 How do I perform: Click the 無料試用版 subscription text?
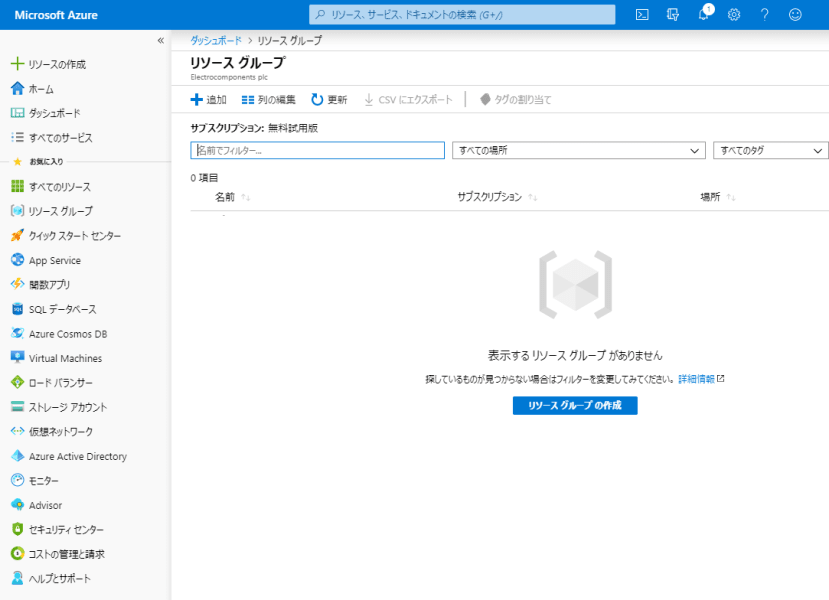[x=293, y=128]
